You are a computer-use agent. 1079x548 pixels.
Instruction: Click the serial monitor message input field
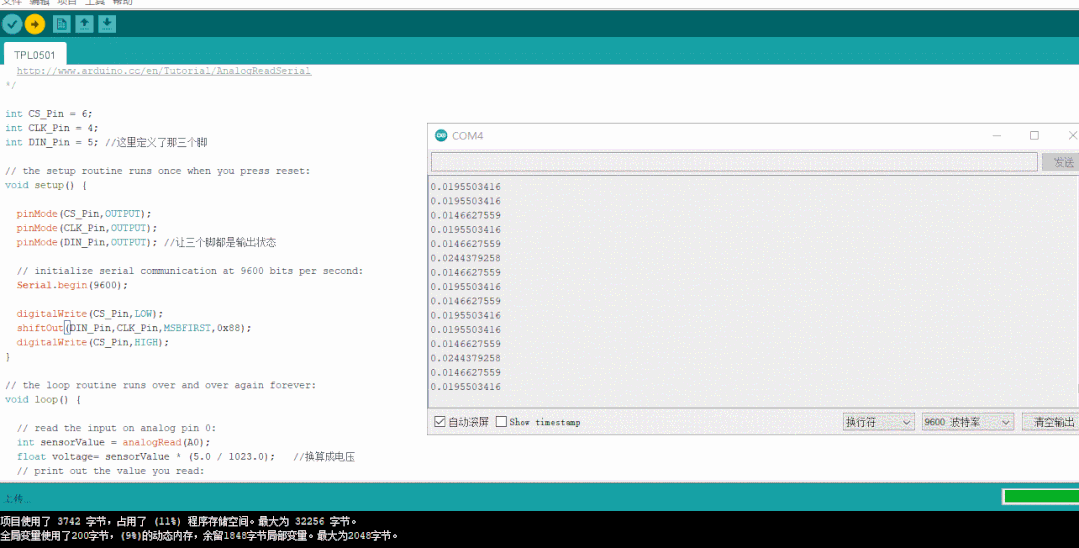734,162
